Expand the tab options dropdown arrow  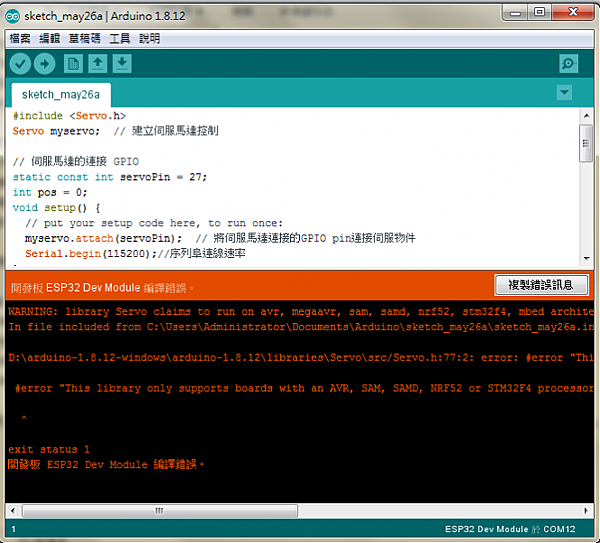tap(564, 93)
